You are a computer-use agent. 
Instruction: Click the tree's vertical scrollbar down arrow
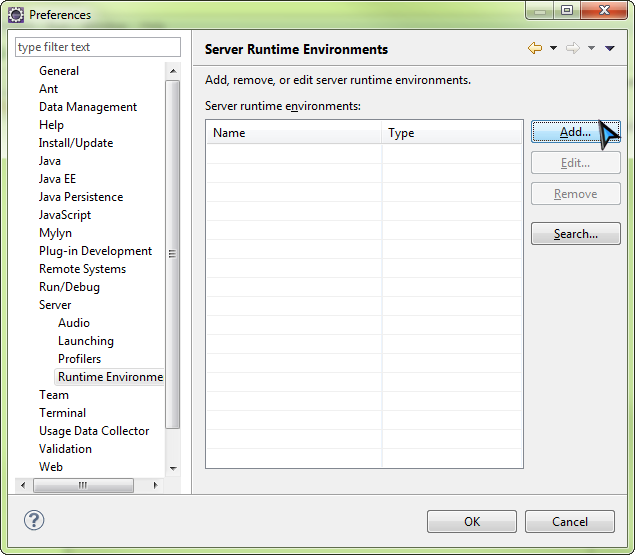point(173,468)
